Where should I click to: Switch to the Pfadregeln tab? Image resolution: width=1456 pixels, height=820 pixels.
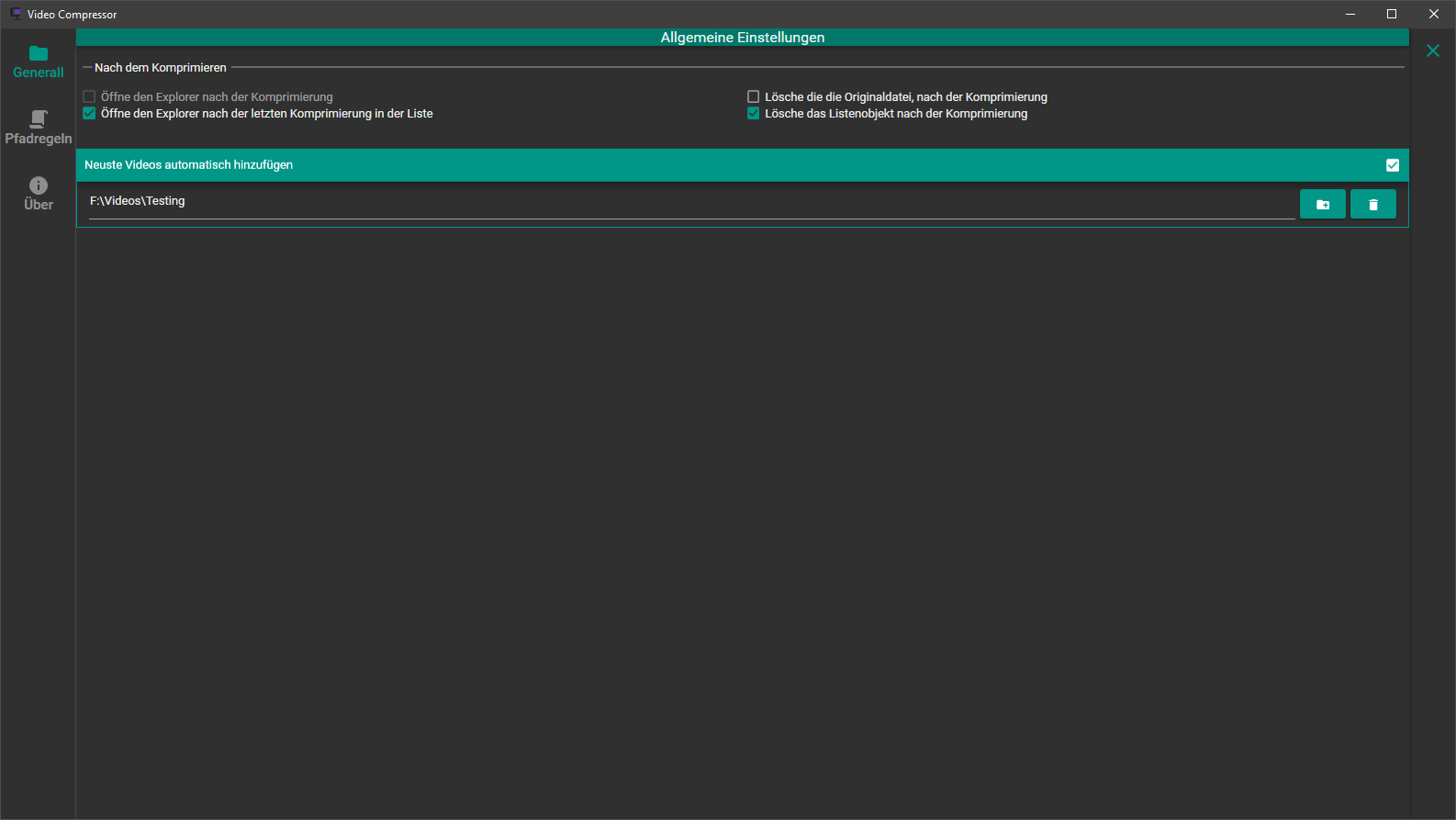[38, 129]
